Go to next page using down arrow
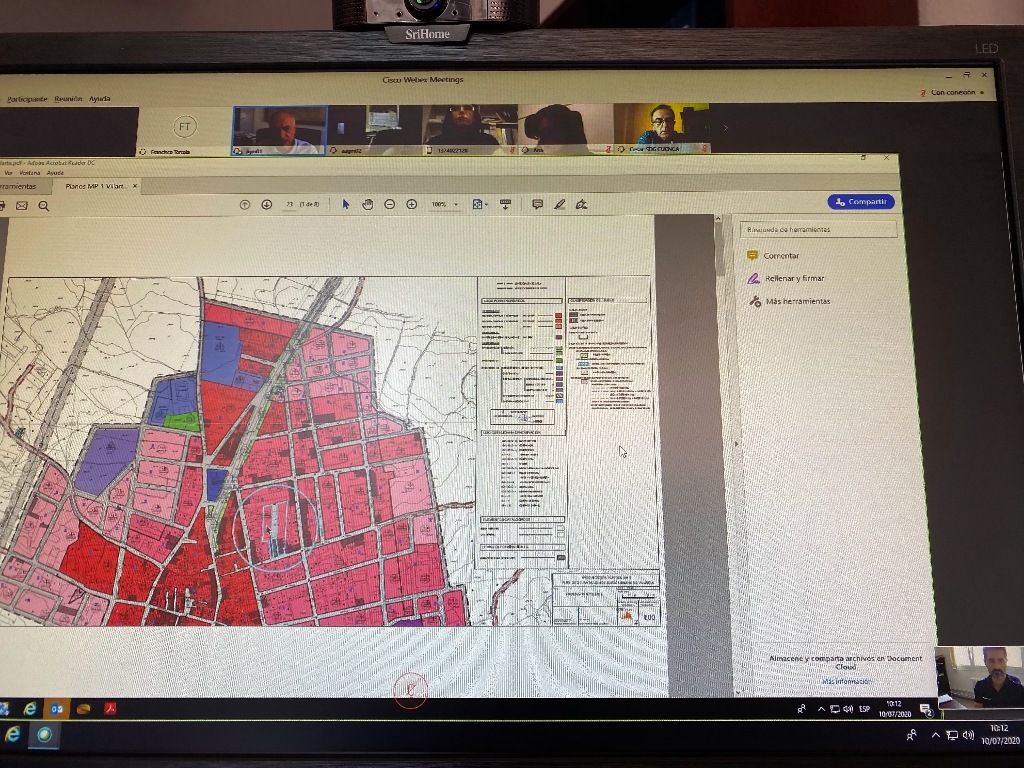1024x768 pixels. (267, 204)
